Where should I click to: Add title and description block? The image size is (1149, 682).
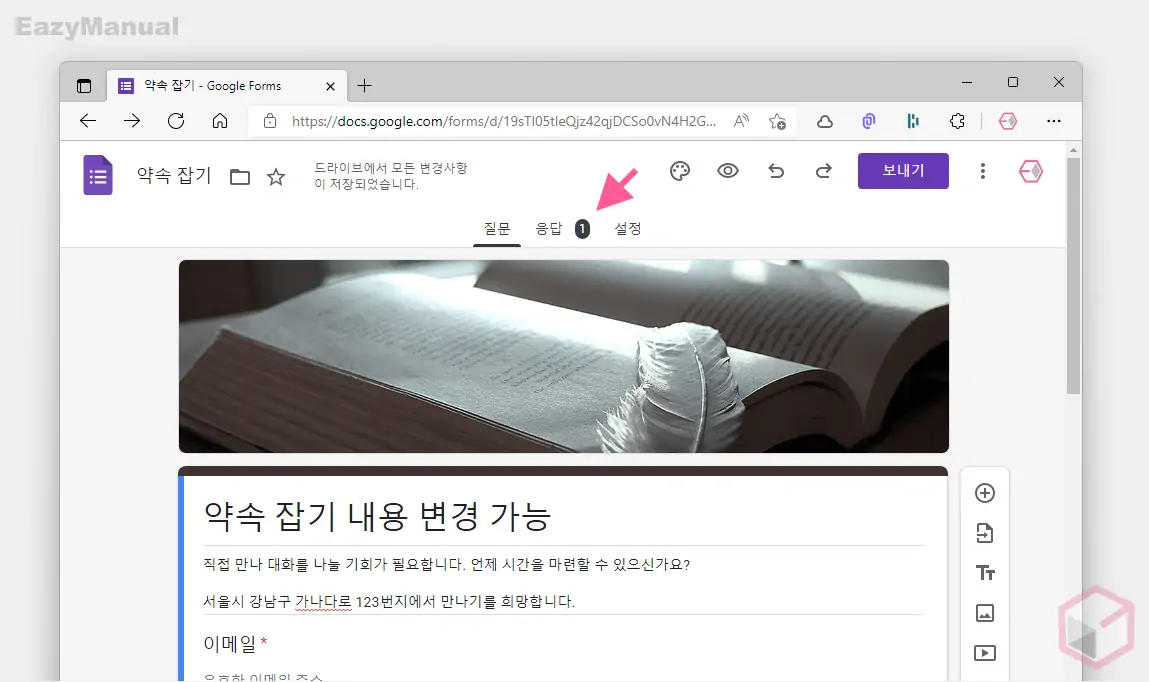pyautogui.click(x=985, y=573)
